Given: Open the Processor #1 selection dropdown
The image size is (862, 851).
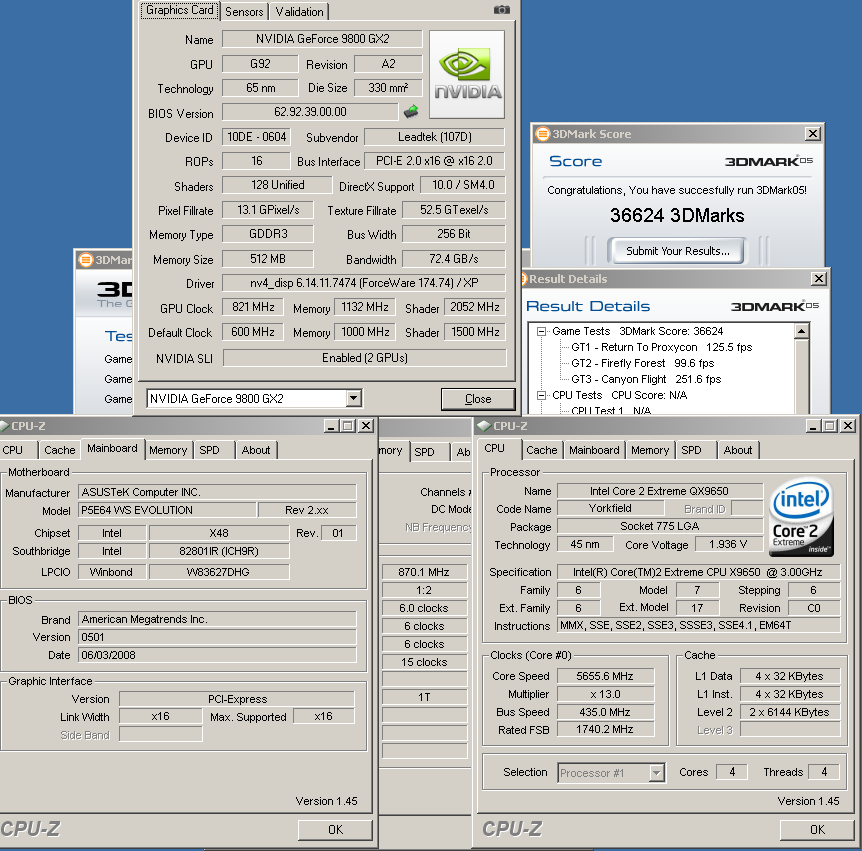Looking at the screenshot, I should (656, 773).
